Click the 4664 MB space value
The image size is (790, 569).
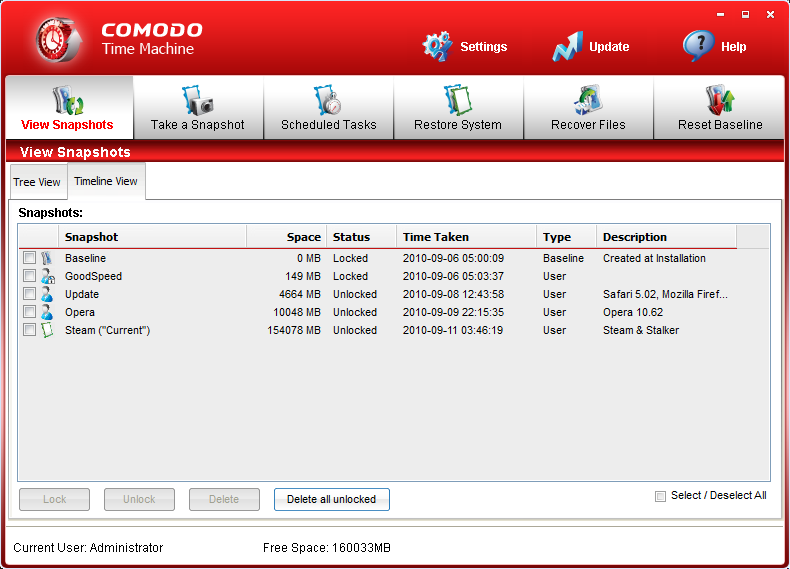(300, 294)
